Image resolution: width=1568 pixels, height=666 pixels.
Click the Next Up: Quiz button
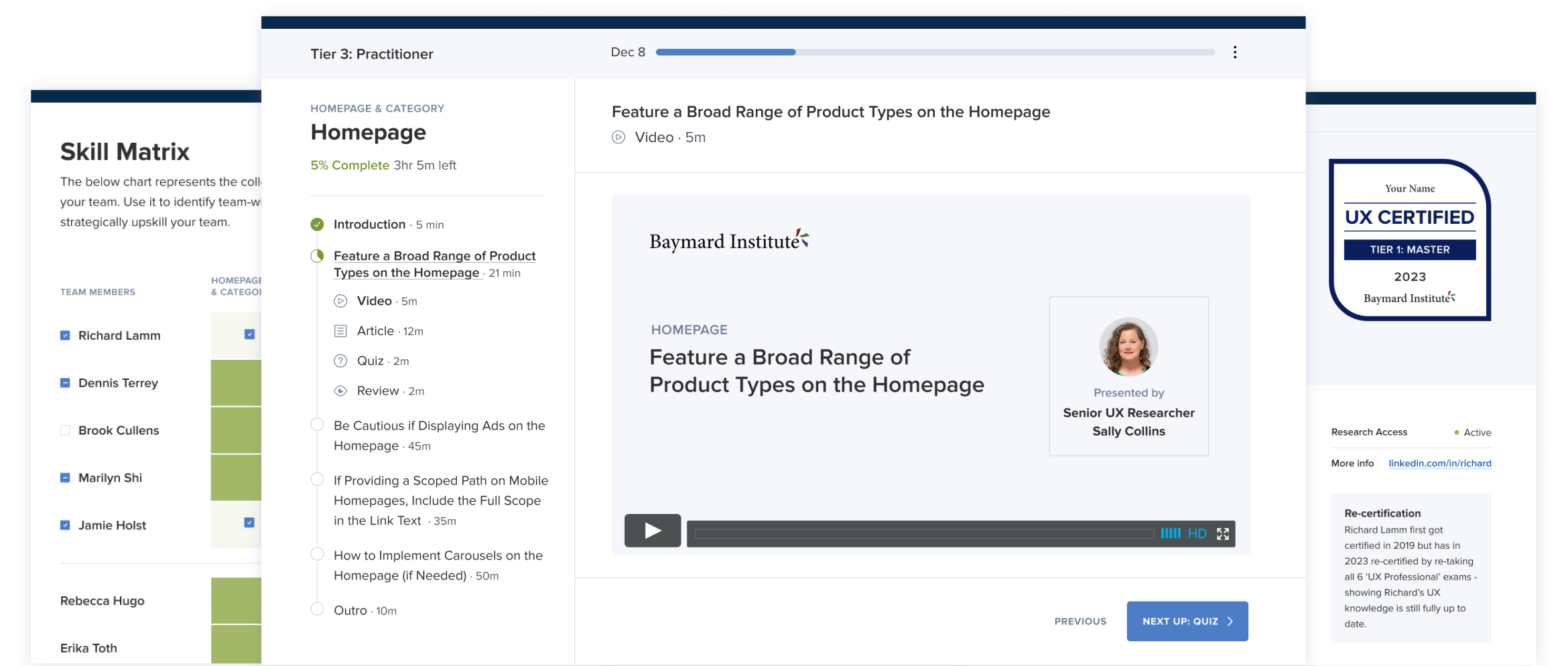pyautogui.click(x=1187, y=621)
